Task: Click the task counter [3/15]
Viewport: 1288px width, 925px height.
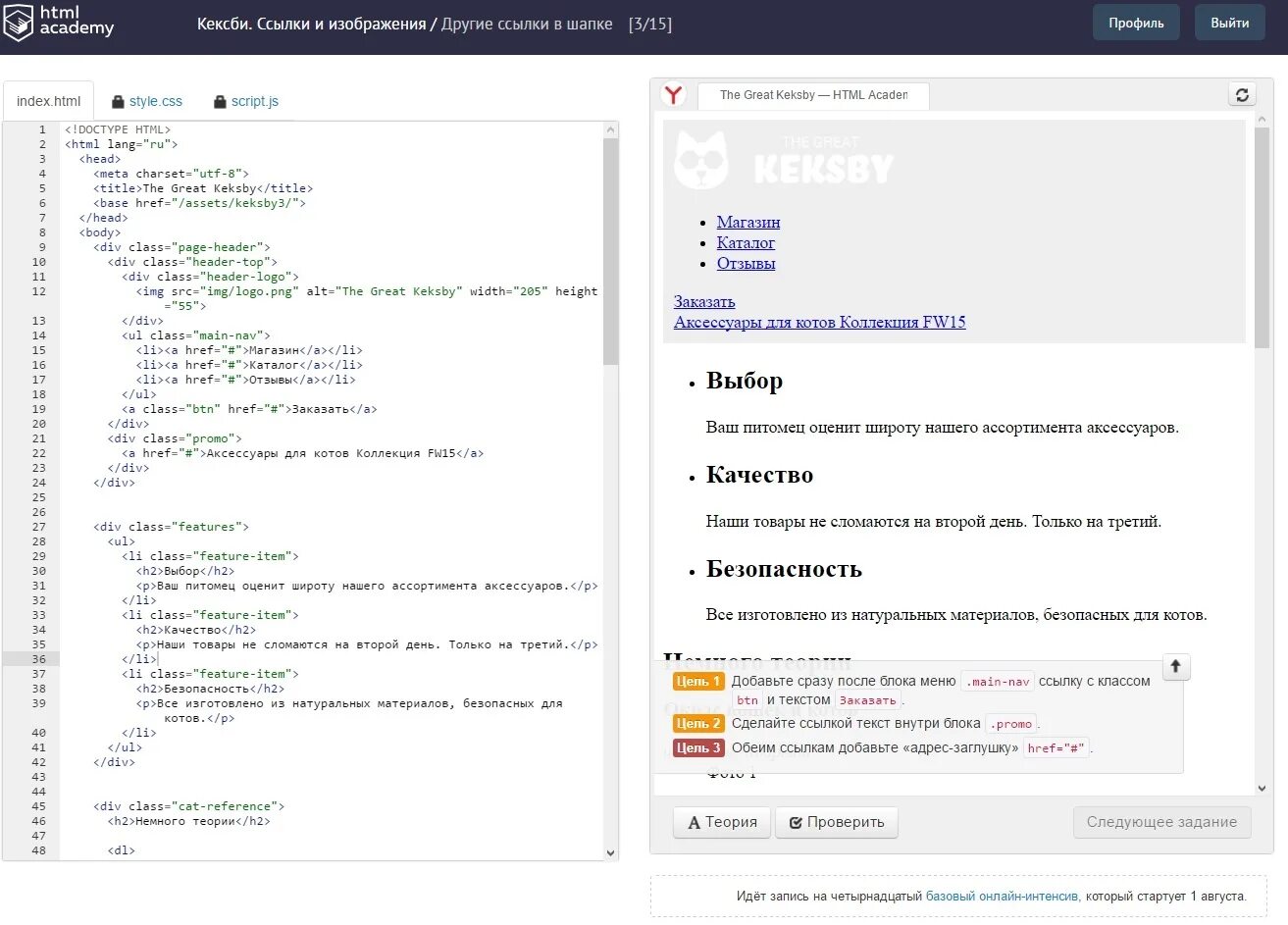Action: (650, 24)
